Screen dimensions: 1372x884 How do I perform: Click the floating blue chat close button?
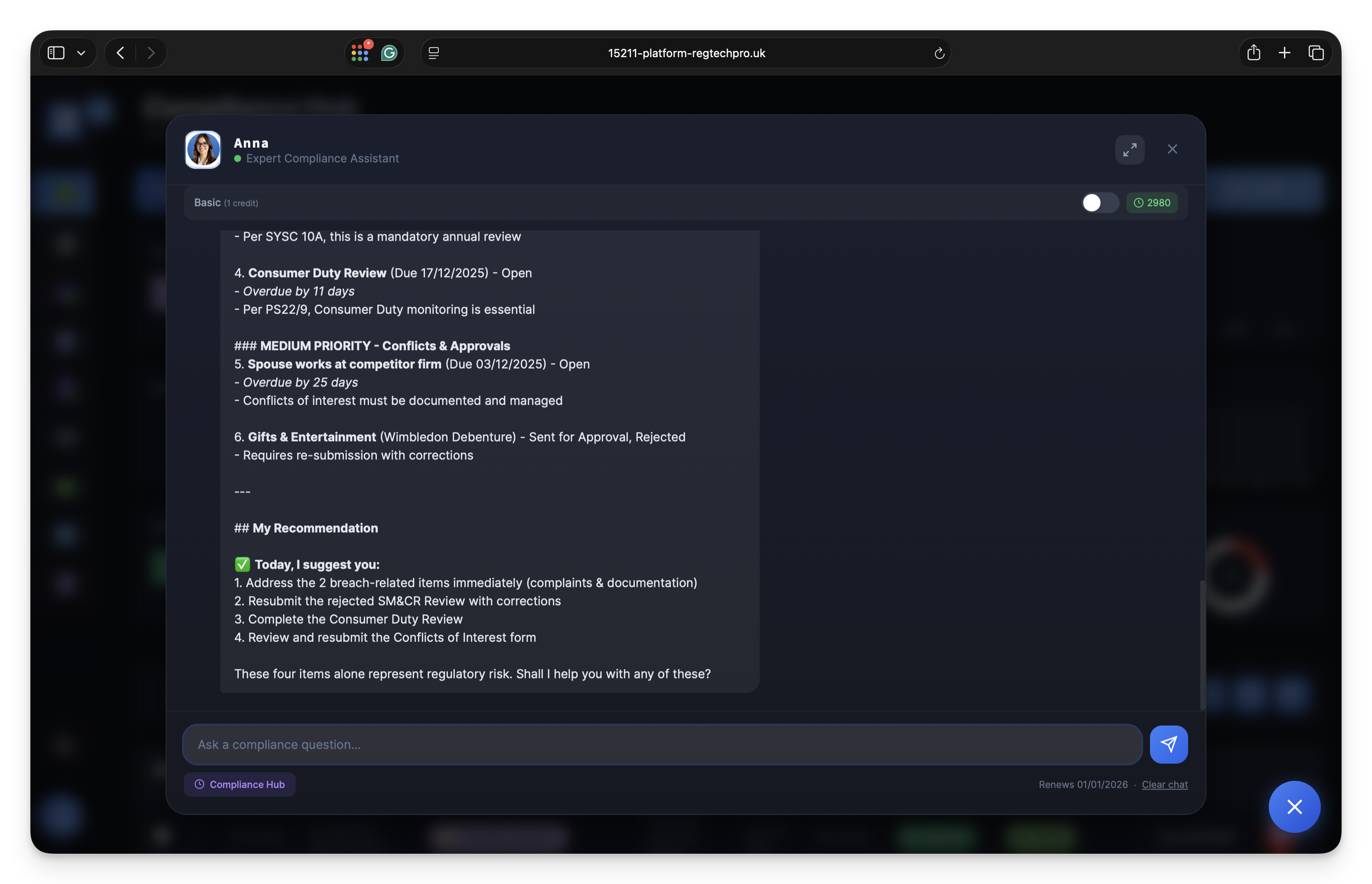click(1294, 807)
